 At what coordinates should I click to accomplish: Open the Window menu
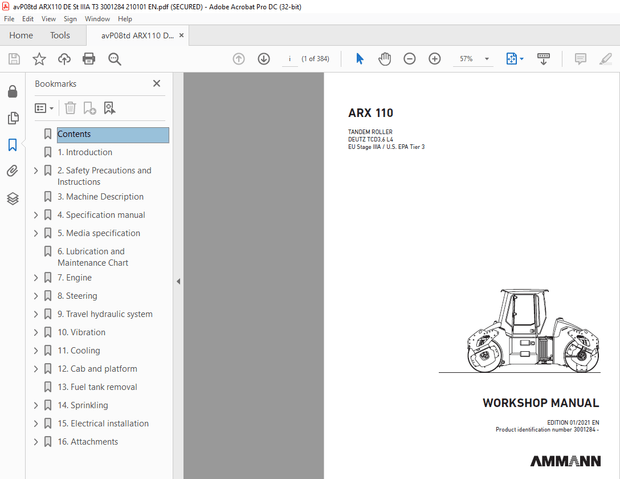coord(97,19)
